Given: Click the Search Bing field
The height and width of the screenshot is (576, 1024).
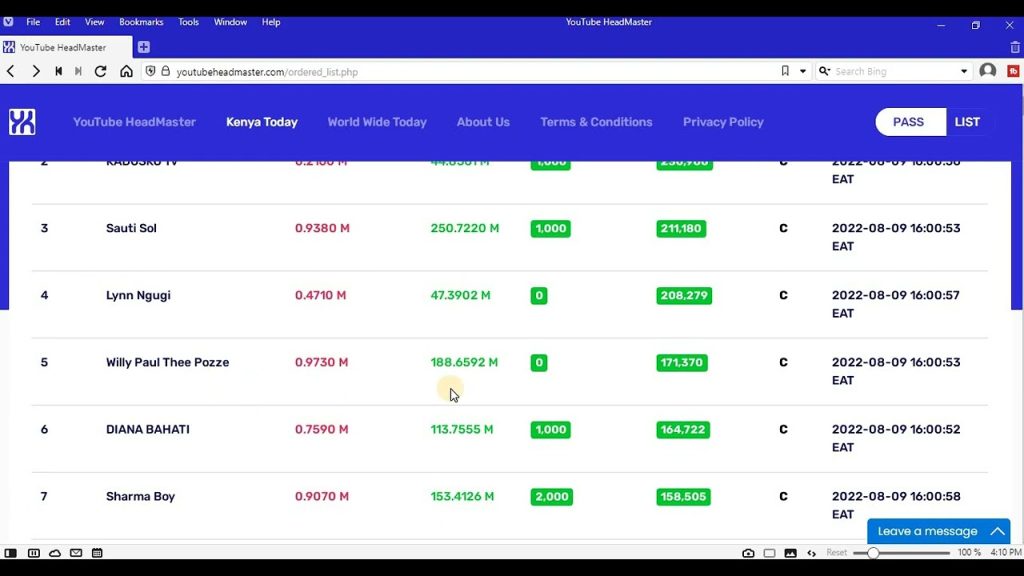Looking at the screenshot, I should pos(895,71).
